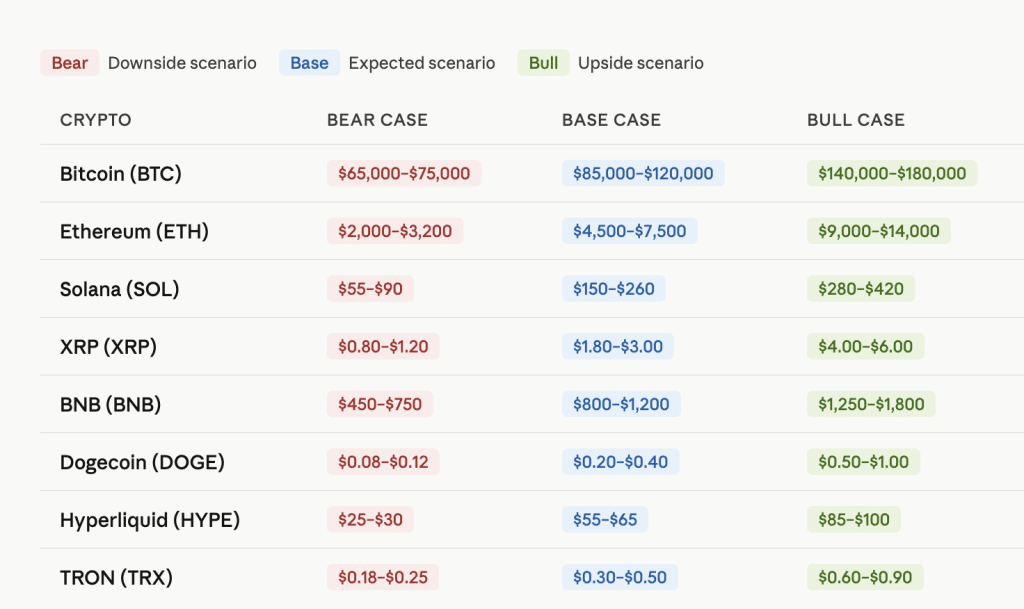Click Dogecoin bull value $0.50–$1.00

click(863, 462)
